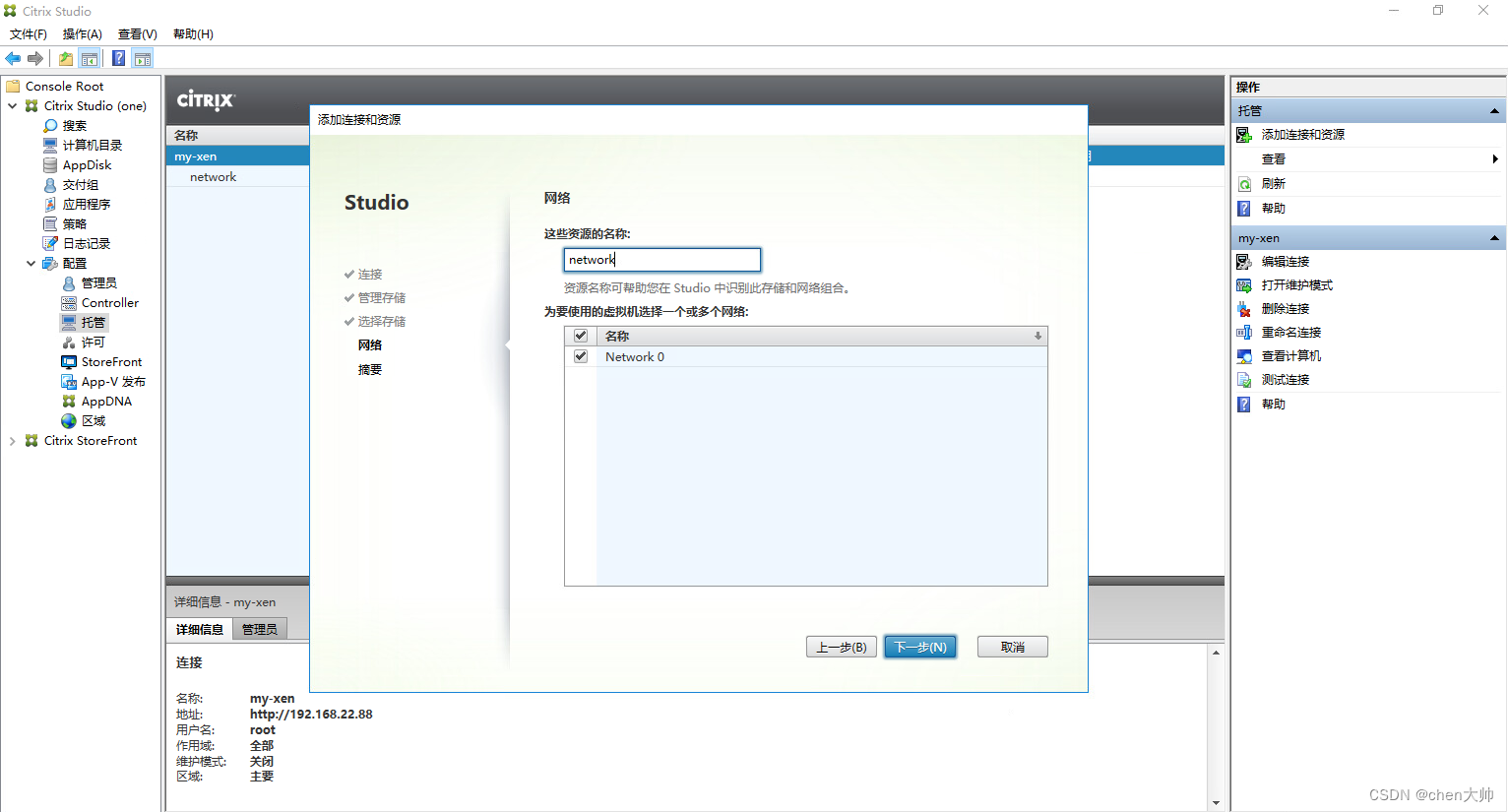Switch to the 详细信息 tab
The height and width of the screenshot is (812, 1508).
pyautogui.click(x=199, y=629)
